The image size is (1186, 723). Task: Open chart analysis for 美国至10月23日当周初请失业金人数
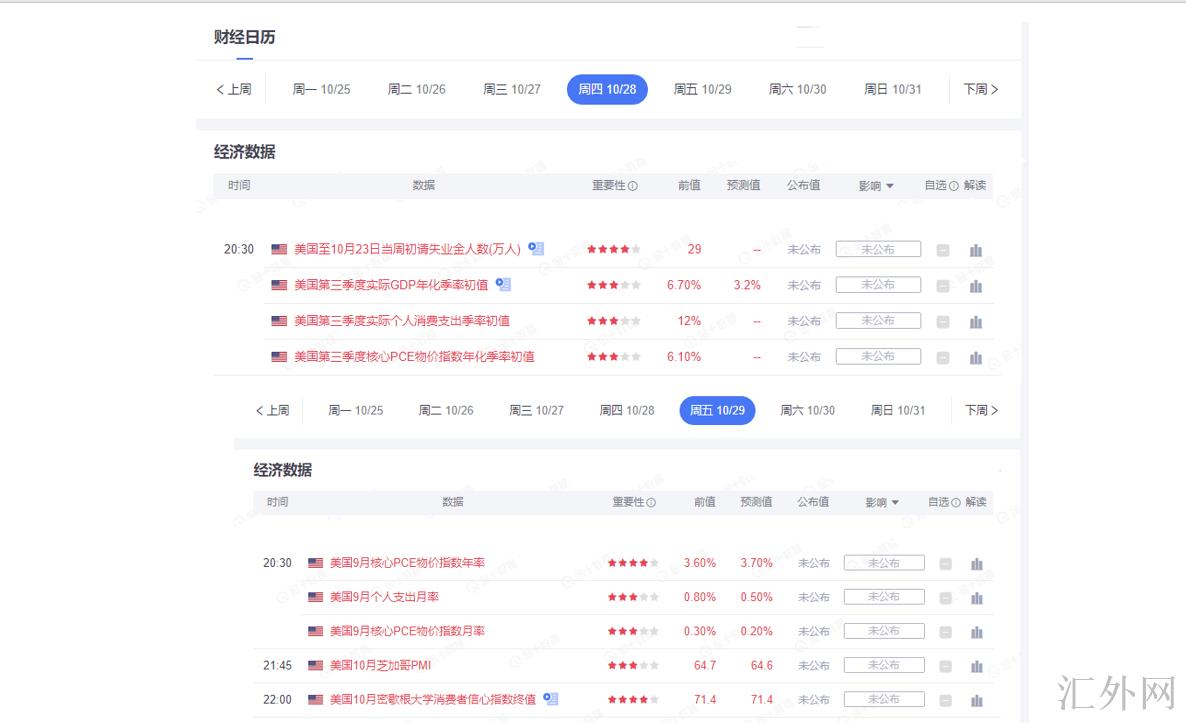click(976, 250)
